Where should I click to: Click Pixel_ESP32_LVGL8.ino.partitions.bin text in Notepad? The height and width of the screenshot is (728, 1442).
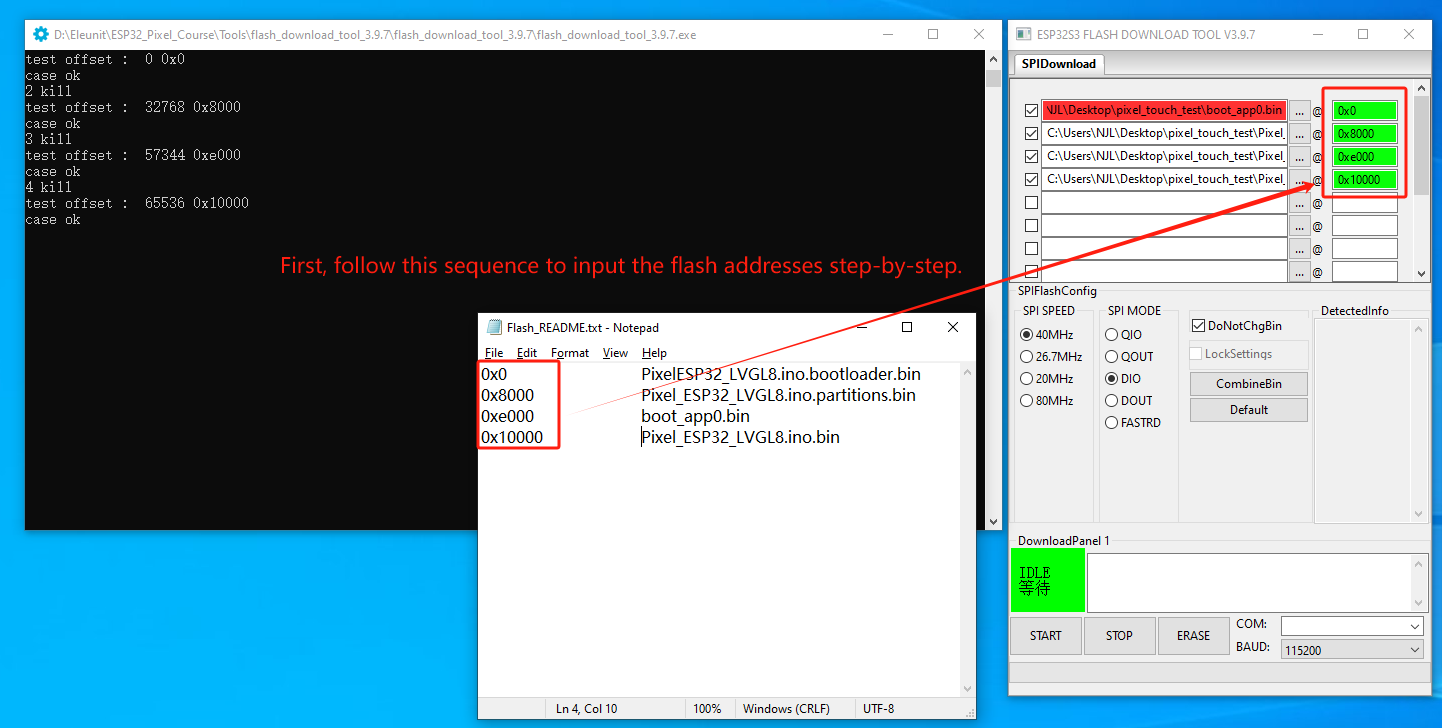pos(778,395)
